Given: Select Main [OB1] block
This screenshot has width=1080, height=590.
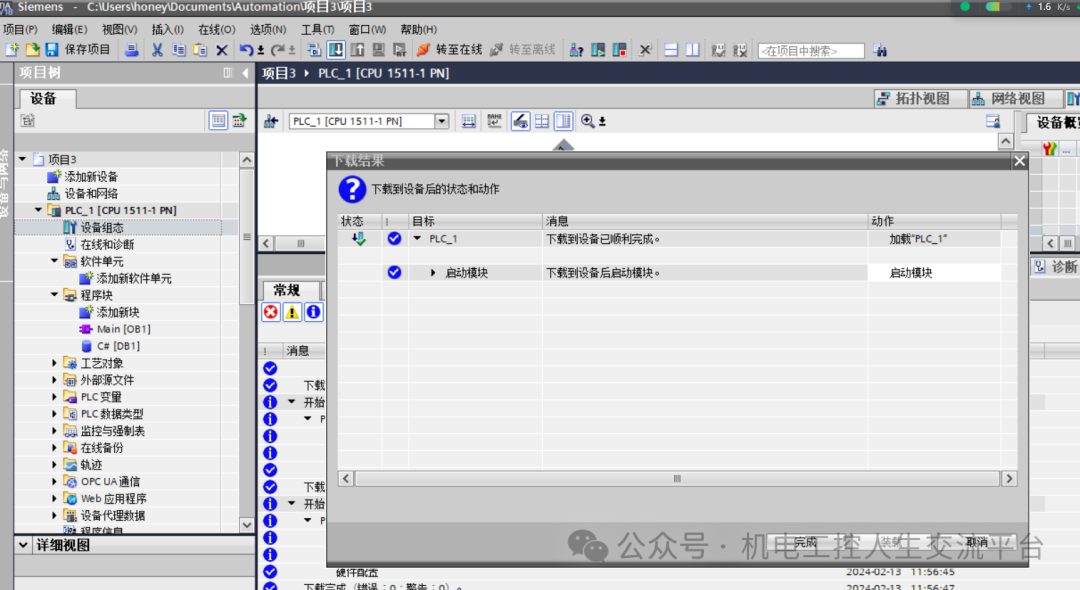Looking at the screenshot, I should click(123, 329).
